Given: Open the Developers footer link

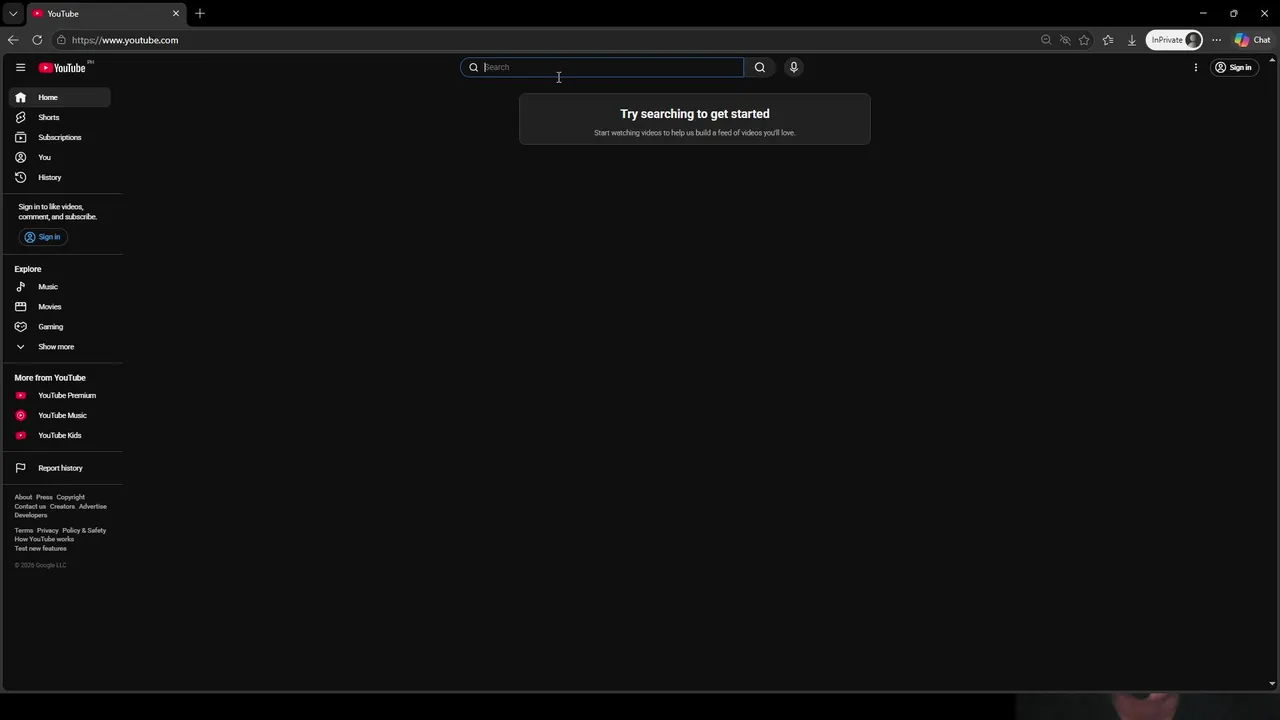Looking at the screenshot, I should point(31,515).
